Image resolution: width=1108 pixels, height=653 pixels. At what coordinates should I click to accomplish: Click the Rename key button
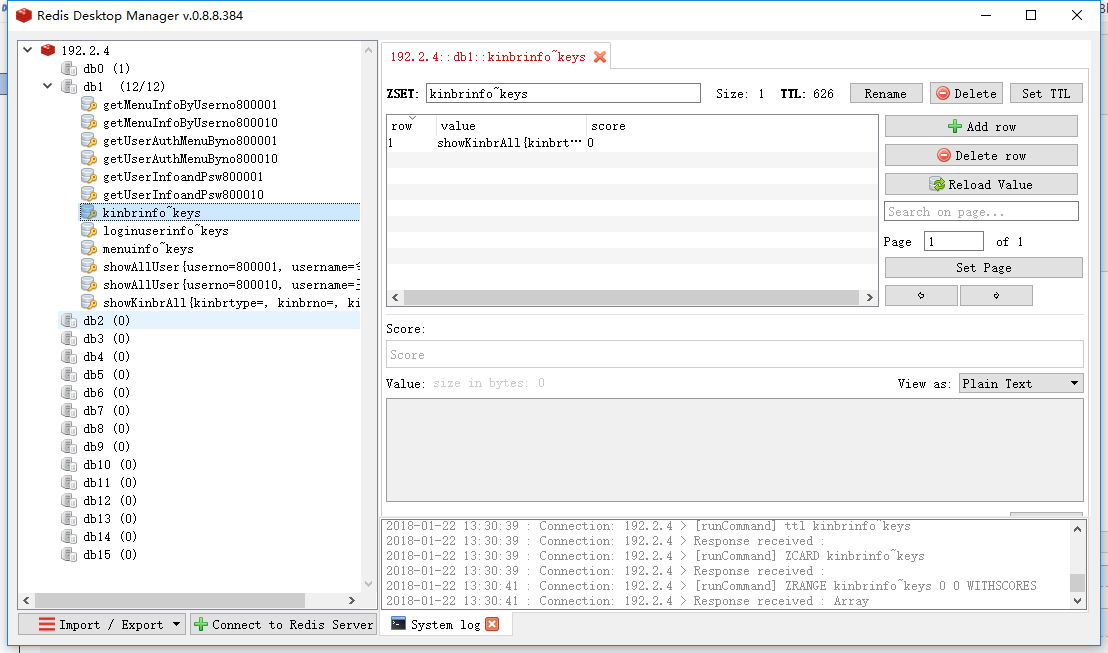pos(885,93)
